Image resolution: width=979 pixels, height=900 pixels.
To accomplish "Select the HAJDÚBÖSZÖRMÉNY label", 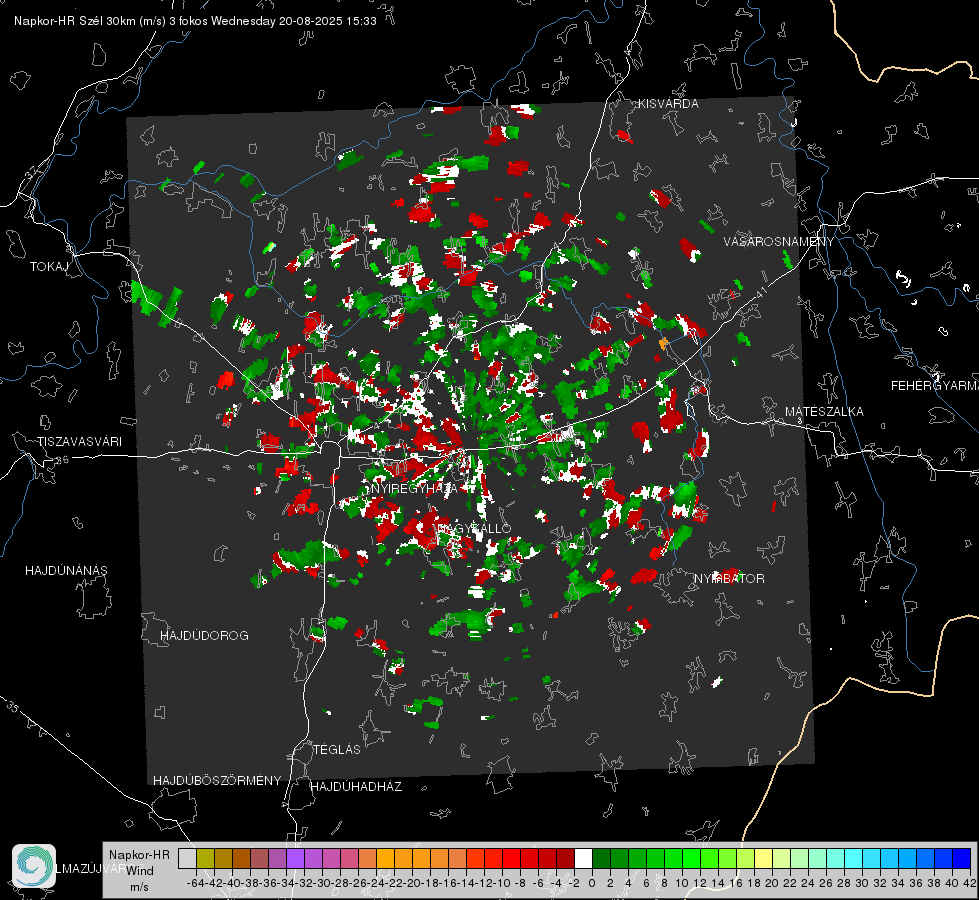I will 217,780.
